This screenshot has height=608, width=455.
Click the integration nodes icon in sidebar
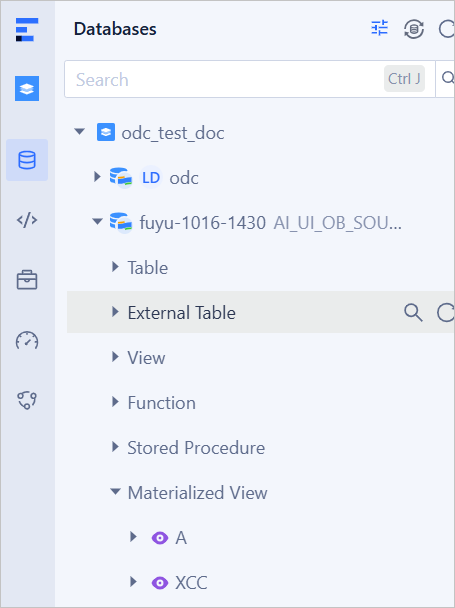tap(27, 400)
